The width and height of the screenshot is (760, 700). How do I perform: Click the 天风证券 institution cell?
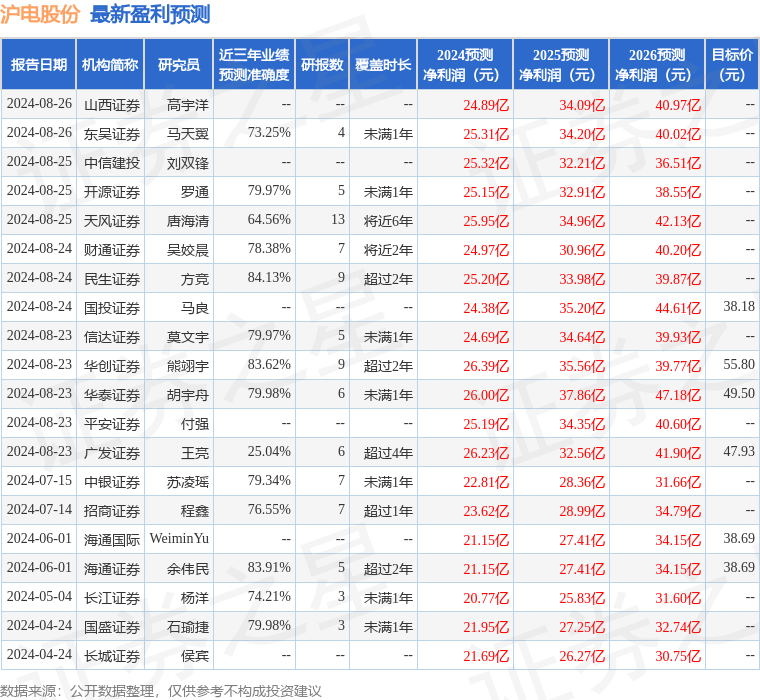(112, 221)
